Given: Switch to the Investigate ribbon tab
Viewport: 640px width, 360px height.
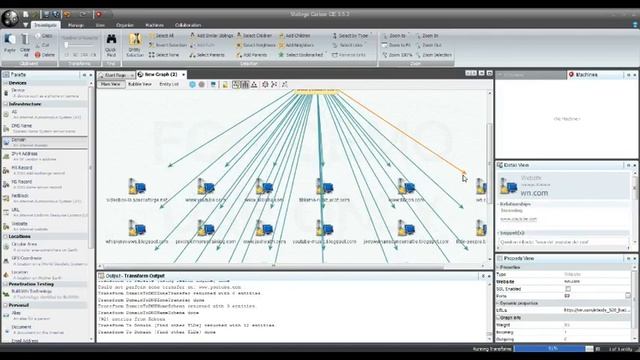Looking at the screenshot, I should (45, 25).
